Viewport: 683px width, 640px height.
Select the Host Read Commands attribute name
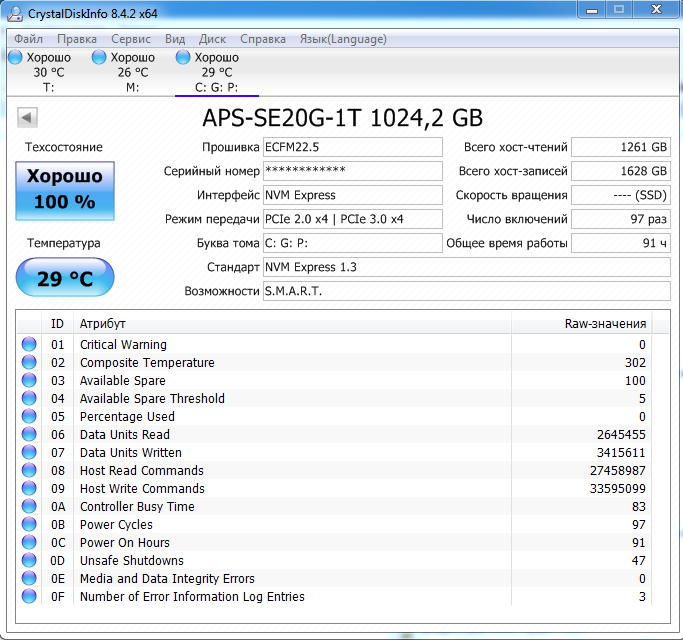tap(142, 471)
